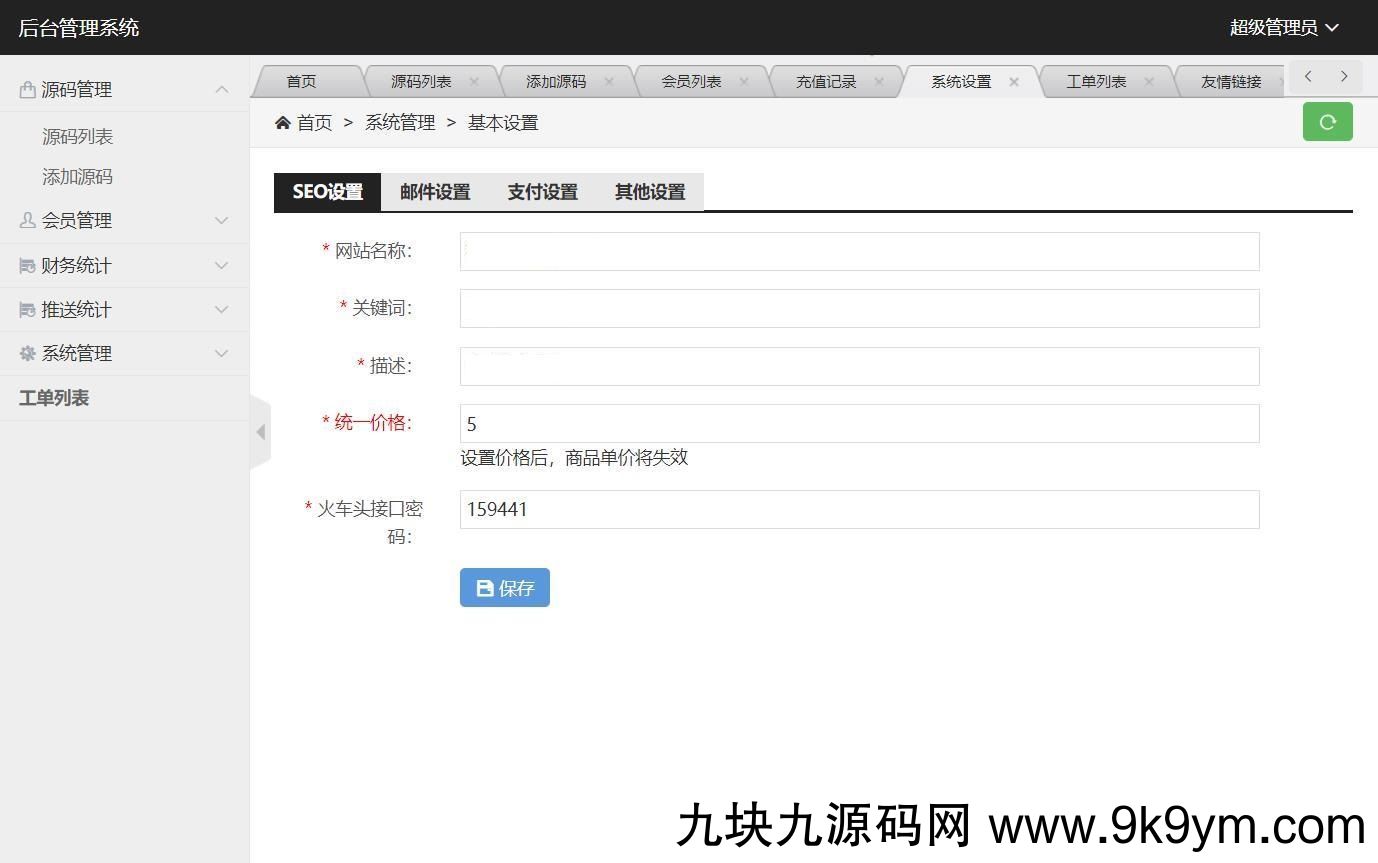Click the 网站名称 input field
This screenshot has height=863, width=1378.
[859, 252]
